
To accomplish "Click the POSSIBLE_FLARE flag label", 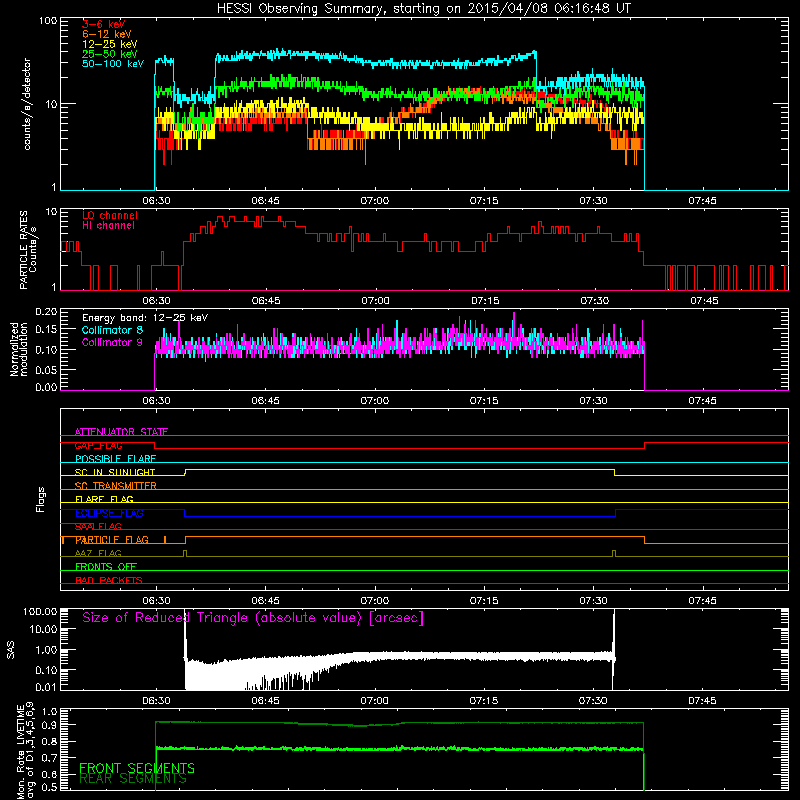I will [115, 459].
